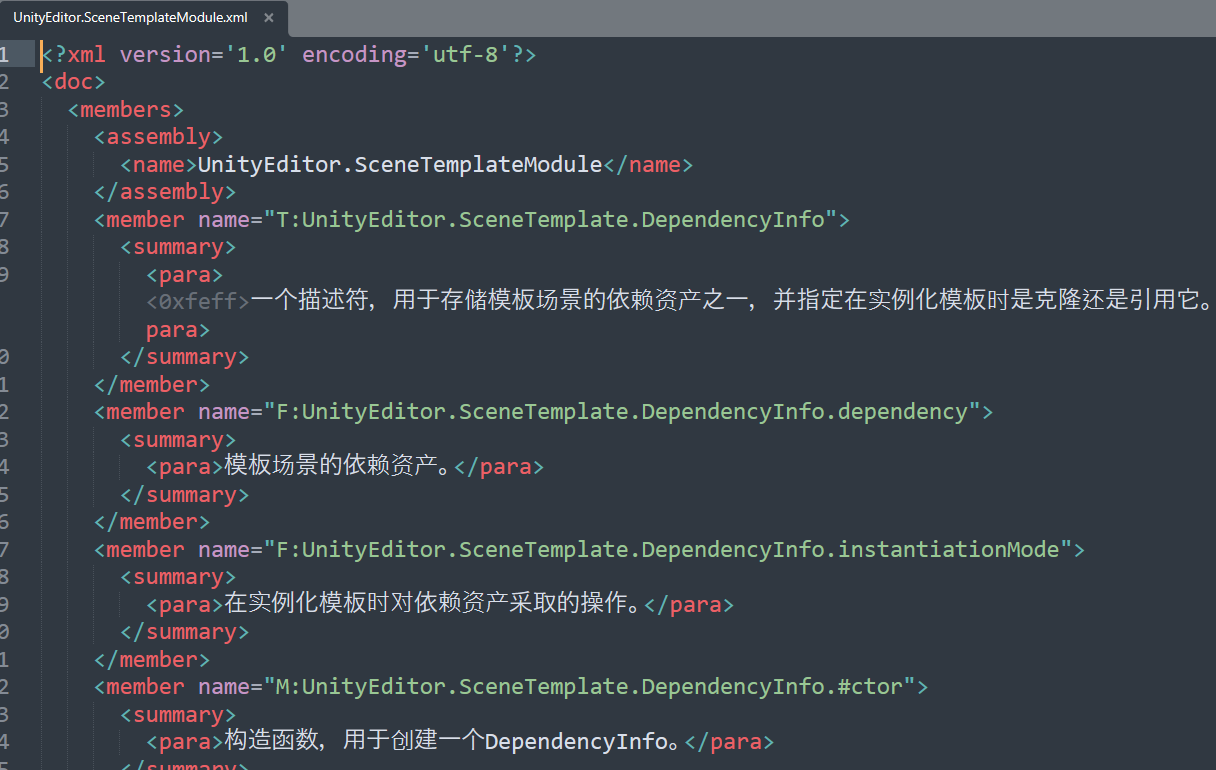Click the Chinese sentence beginning 一个描述符

(x=731, y=300)
